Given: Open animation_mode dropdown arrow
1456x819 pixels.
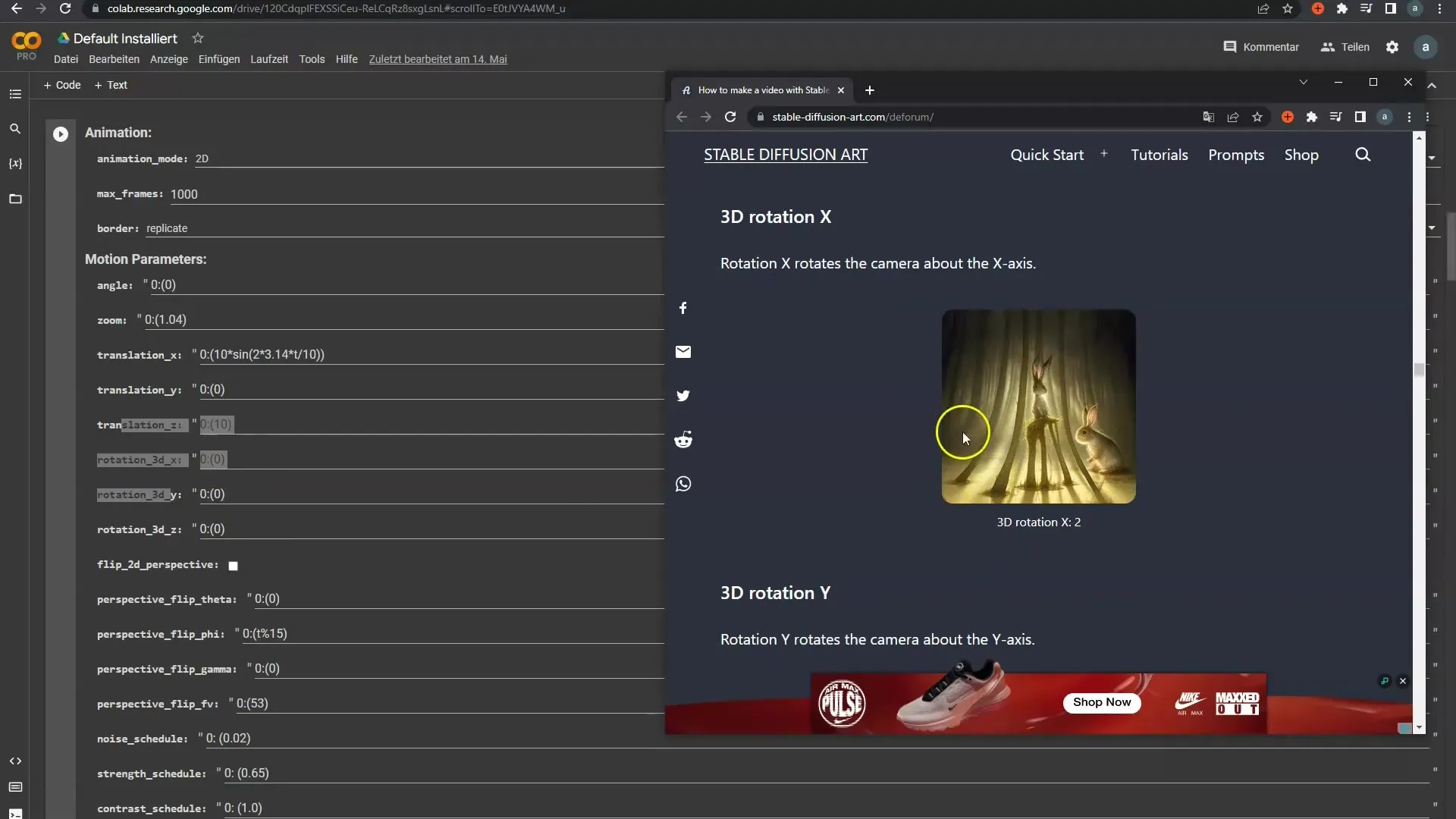Looking at the screenshot, I should pos(1432,158).
